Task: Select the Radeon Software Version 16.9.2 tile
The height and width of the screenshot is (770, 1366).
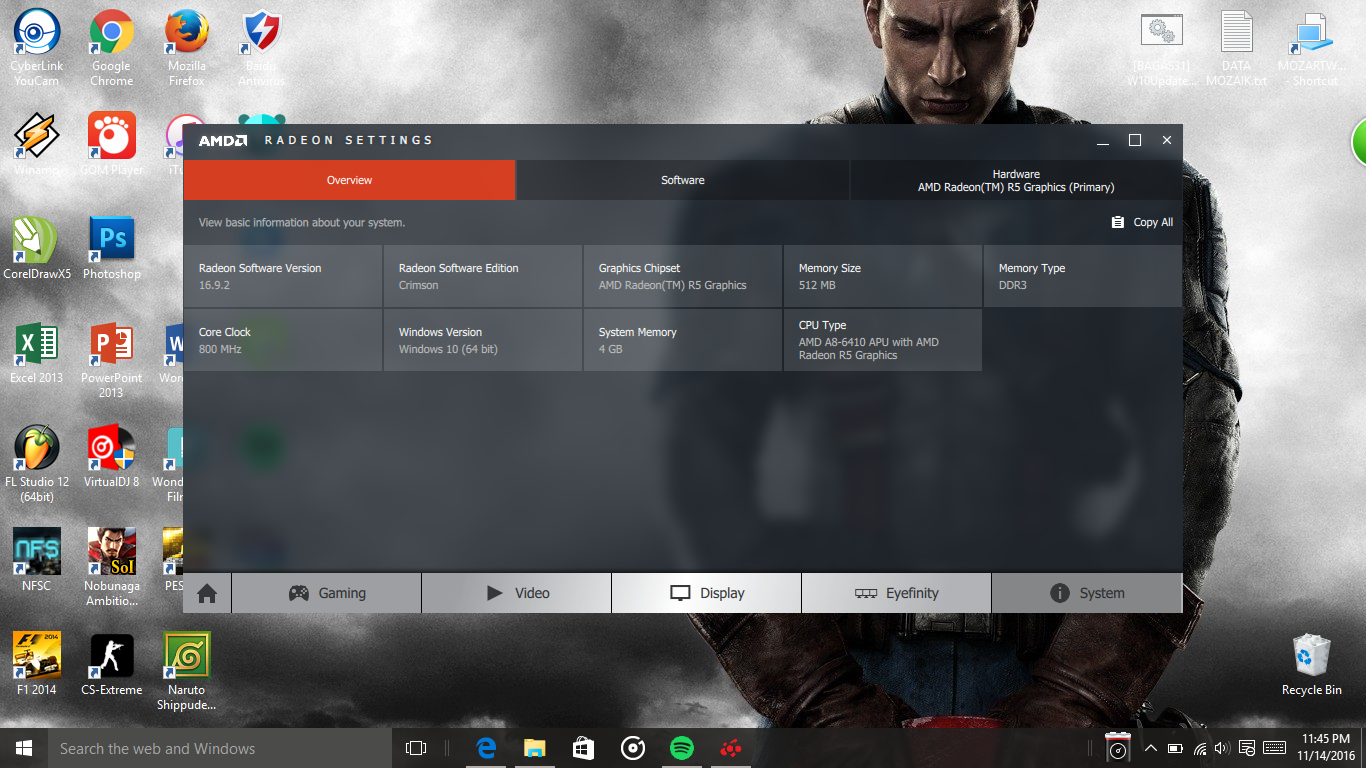Action: pyautogui.click(x=283, y=276)
